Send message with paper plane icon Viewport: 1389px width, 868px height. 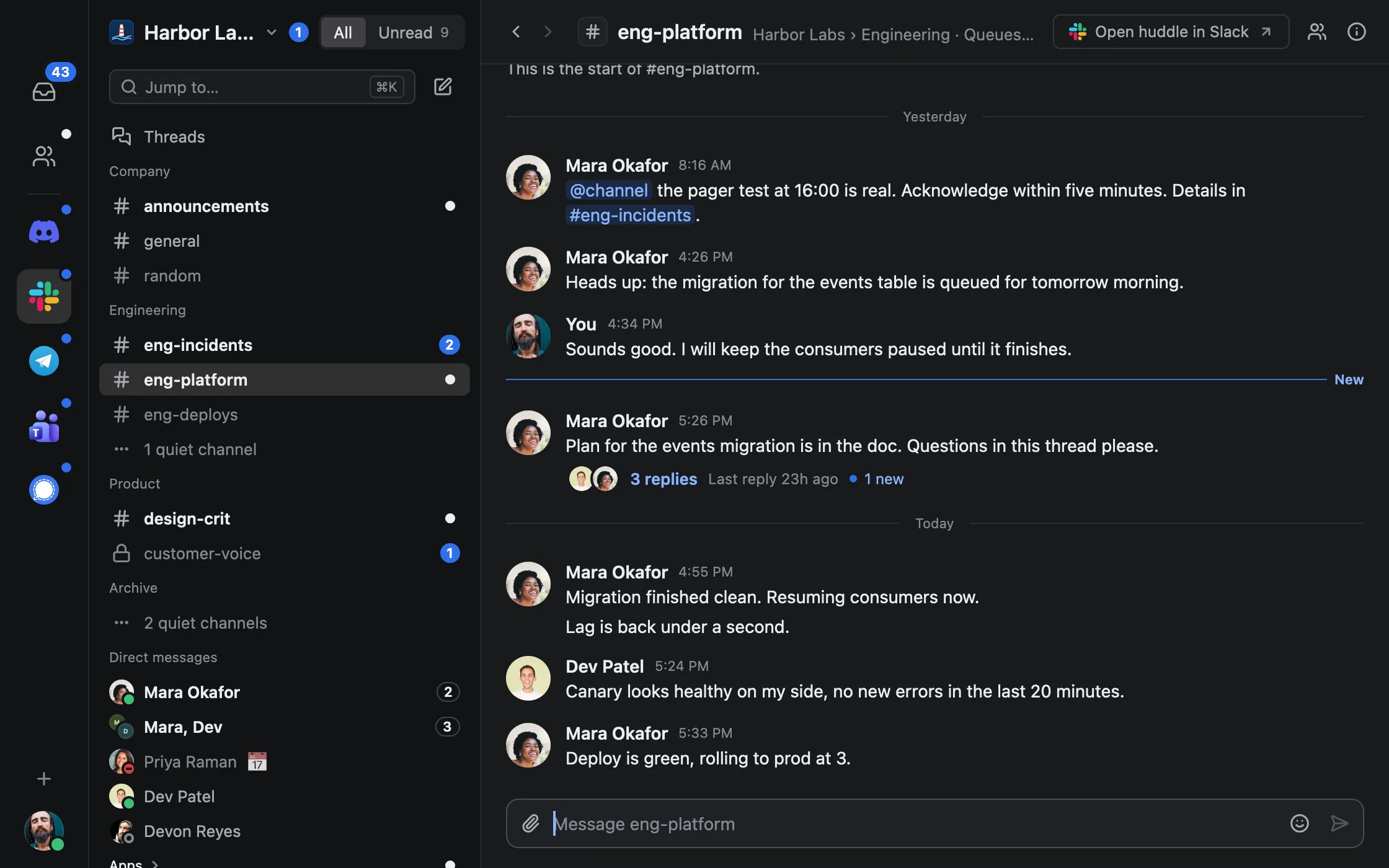1339,823
